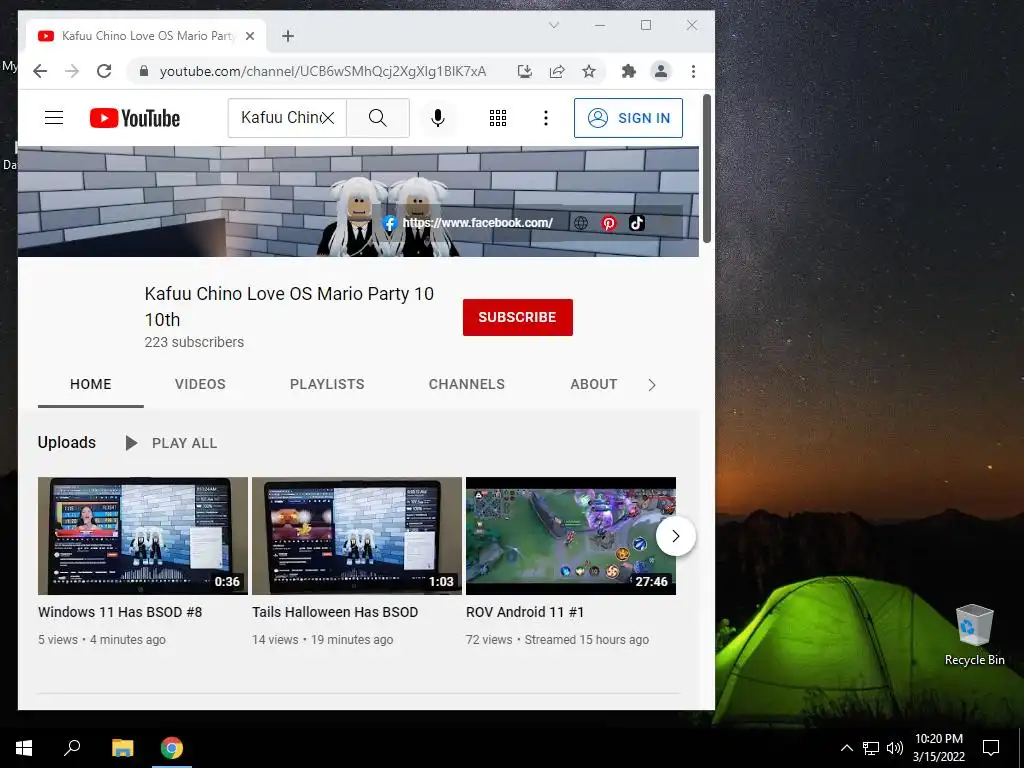
Task: Open the Chrome profile avatar
Action: tap(661, 71)
